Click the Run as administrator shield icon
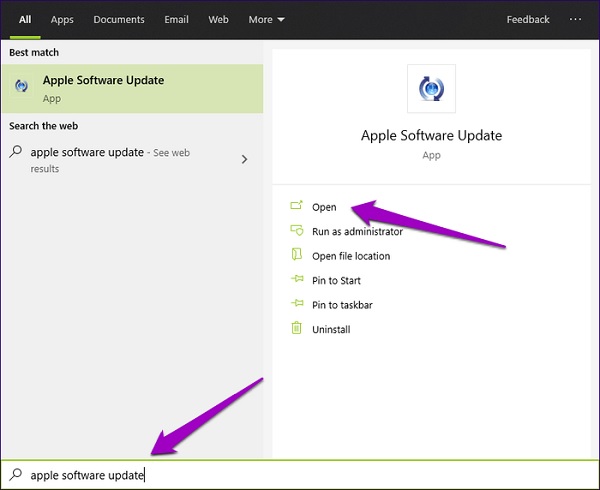The height and width of the screenshot is (490, 600). tap(296, 231)
